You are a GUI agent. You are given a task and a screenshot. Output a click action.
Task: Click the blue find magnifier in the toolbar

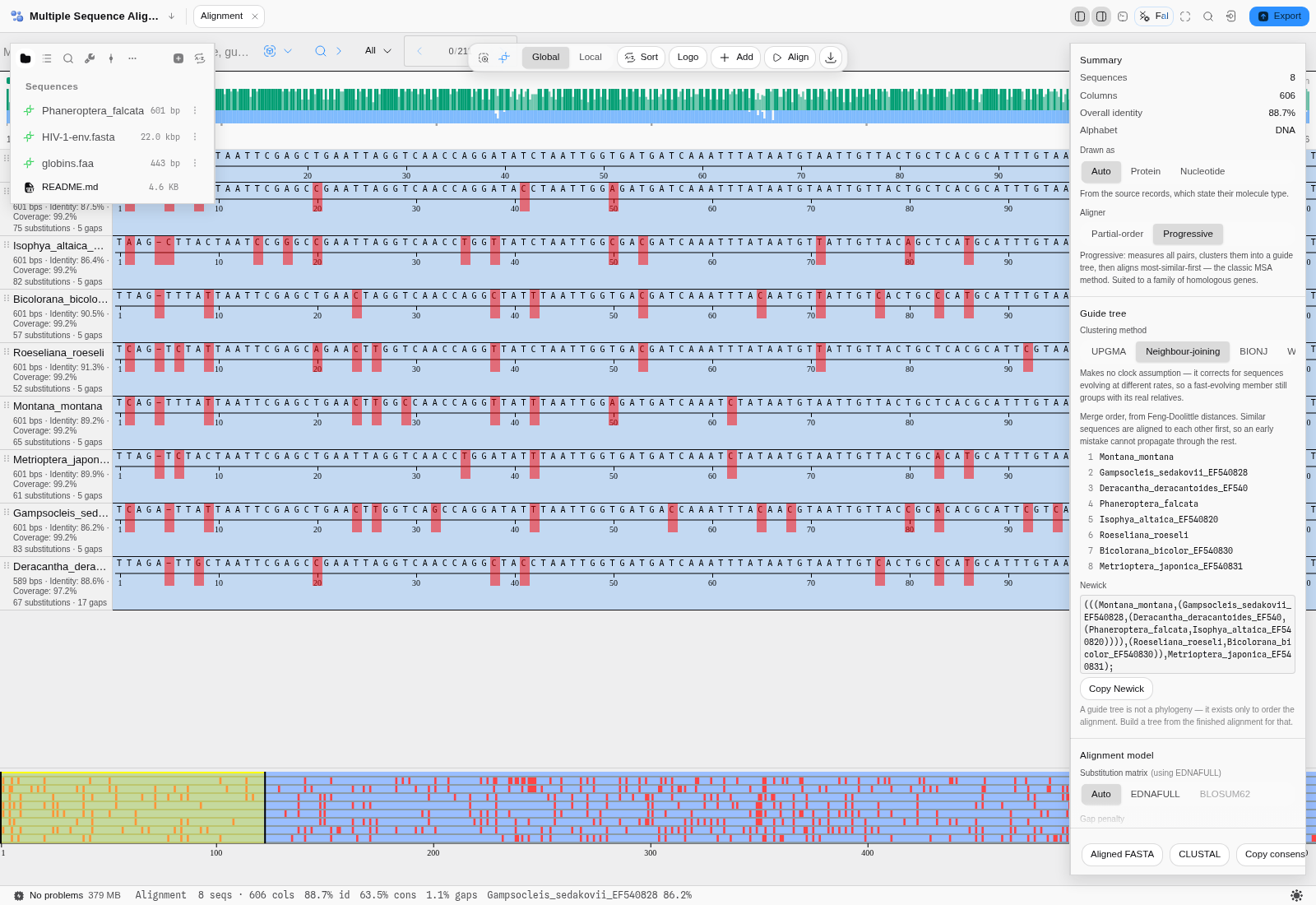click(321, 51)
